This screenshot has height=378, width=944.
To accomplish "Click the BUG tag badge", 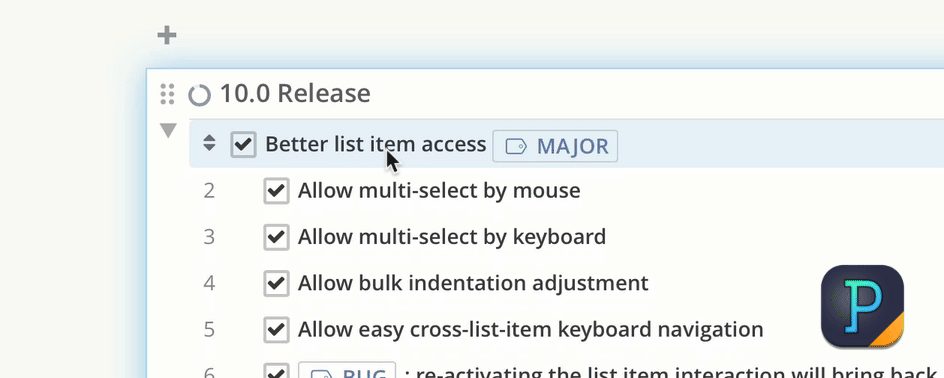I will tap(347, 370).
